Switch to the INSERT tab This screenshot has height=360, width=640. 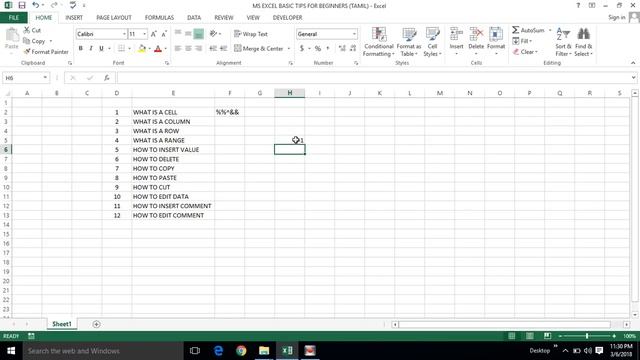(74, 18)
